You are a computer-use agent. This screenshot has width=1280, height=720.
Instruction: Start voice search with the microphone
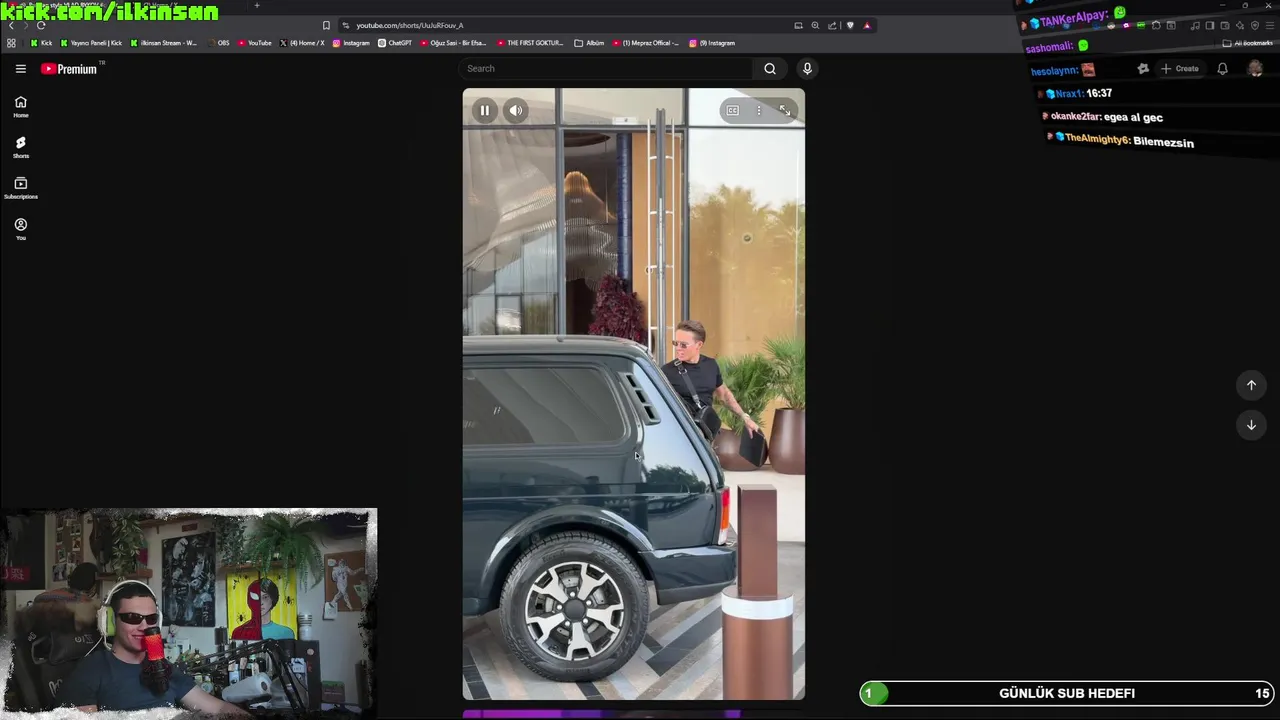[807, 68]
